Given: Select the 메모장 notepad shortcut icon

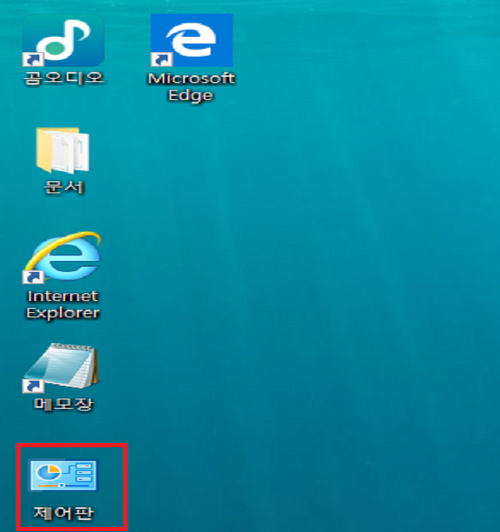Looking at the screenshot, I should point(61,368).
